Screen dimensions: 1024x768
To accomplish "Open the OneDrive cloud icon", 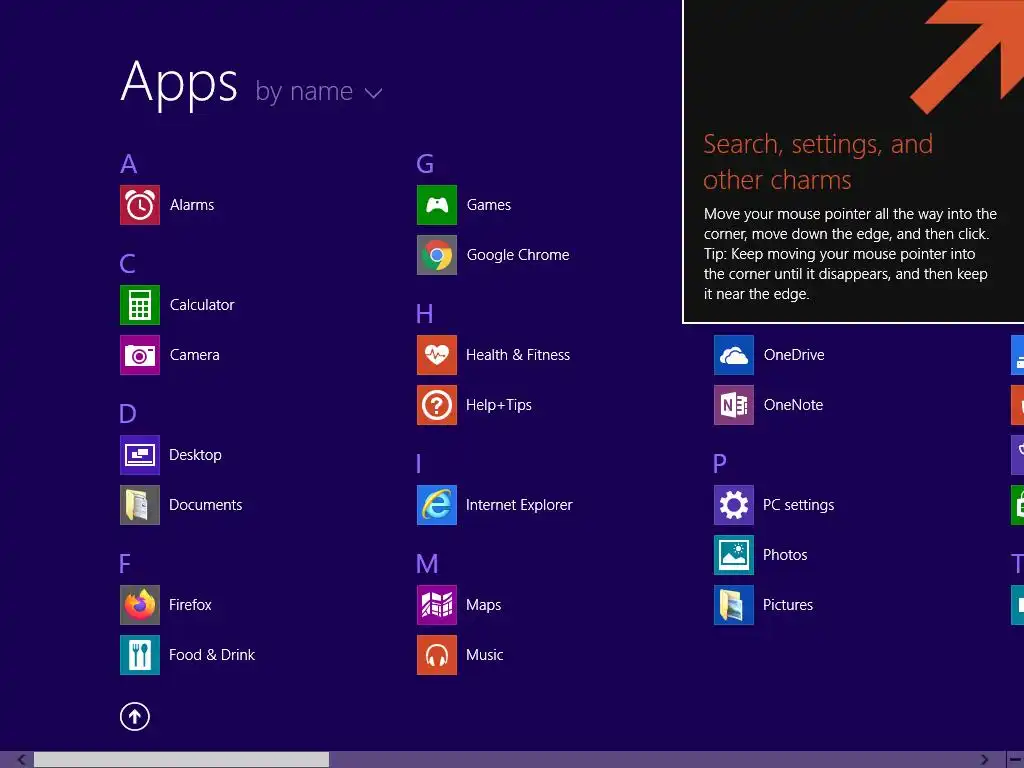I will [734, 355].
